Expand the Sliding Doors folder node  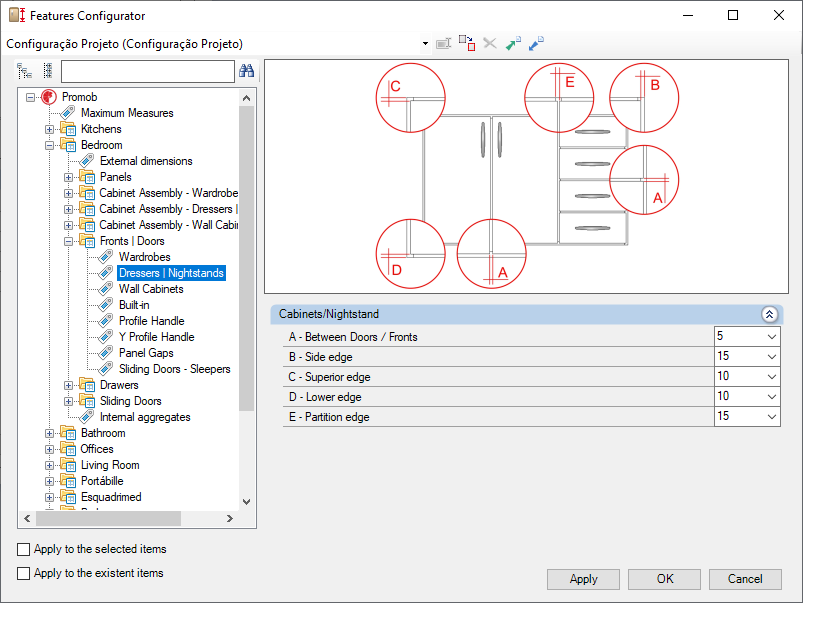(69, 402)
